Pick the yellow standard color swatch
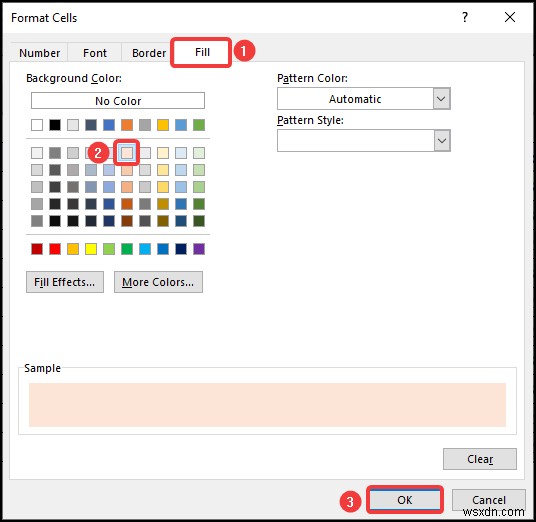Screen dimensions: 536x522 91,249
